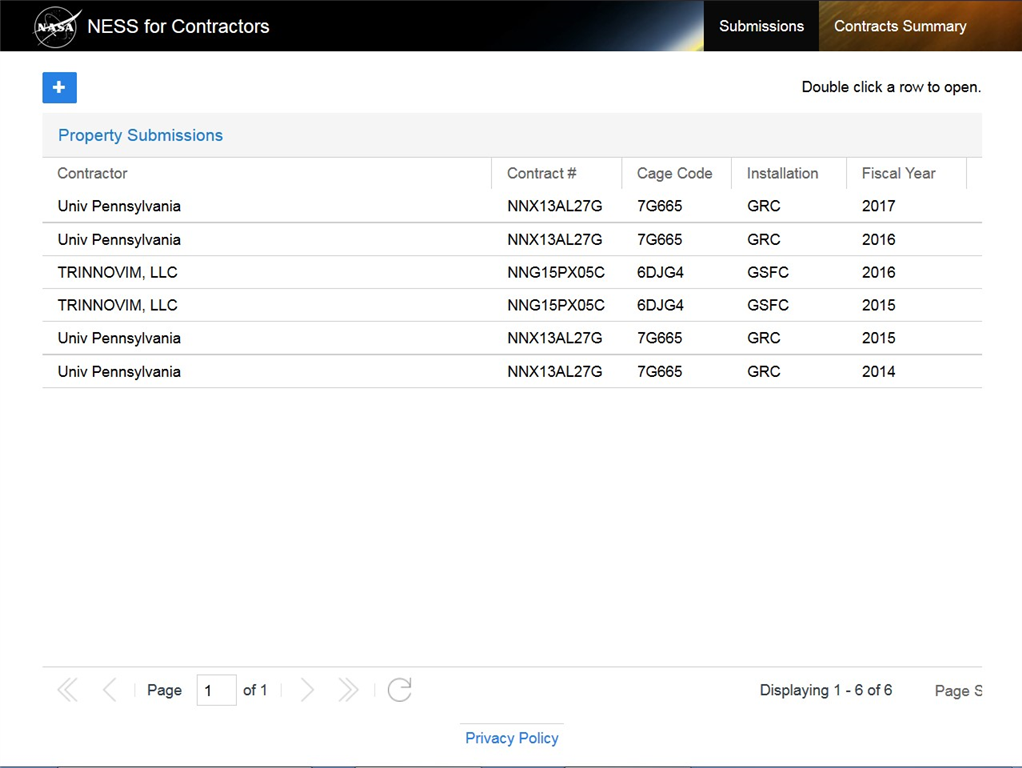
Task: Switch to Contracts Summary tab
Action: click(900, 26)
